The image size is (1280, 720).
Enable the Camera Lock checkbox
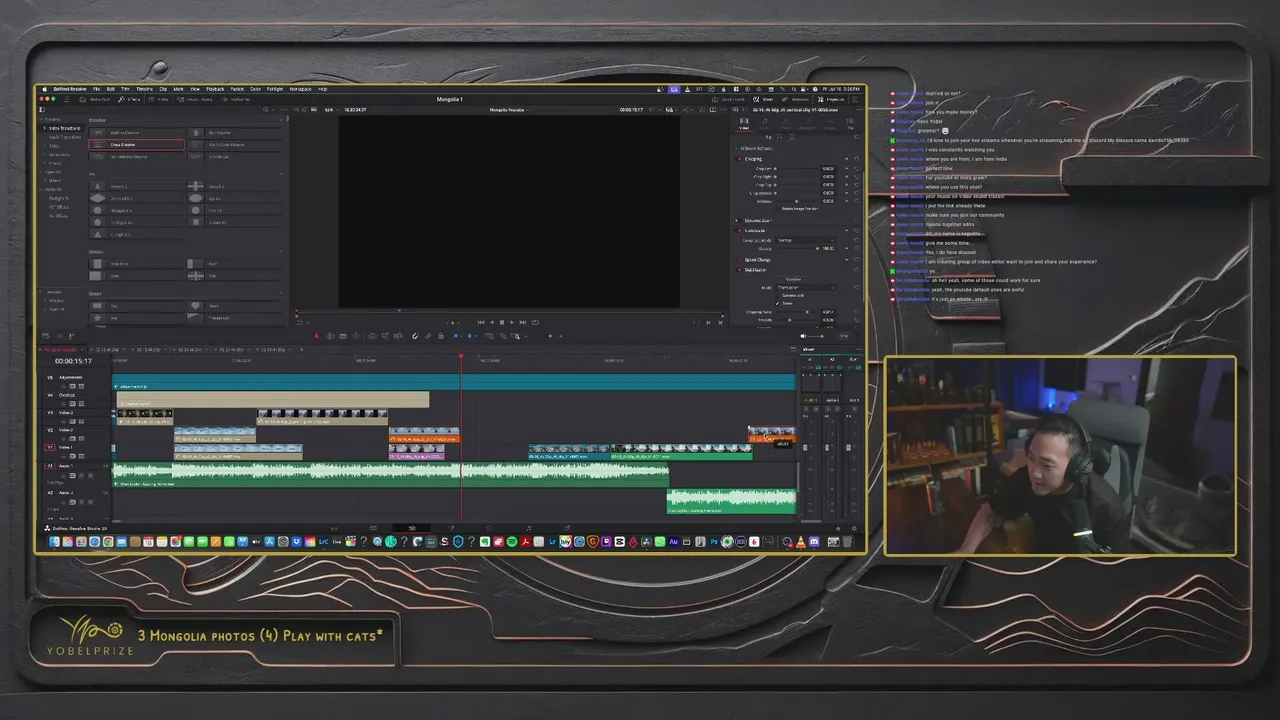pyautogui.click(x=778, y=295)
